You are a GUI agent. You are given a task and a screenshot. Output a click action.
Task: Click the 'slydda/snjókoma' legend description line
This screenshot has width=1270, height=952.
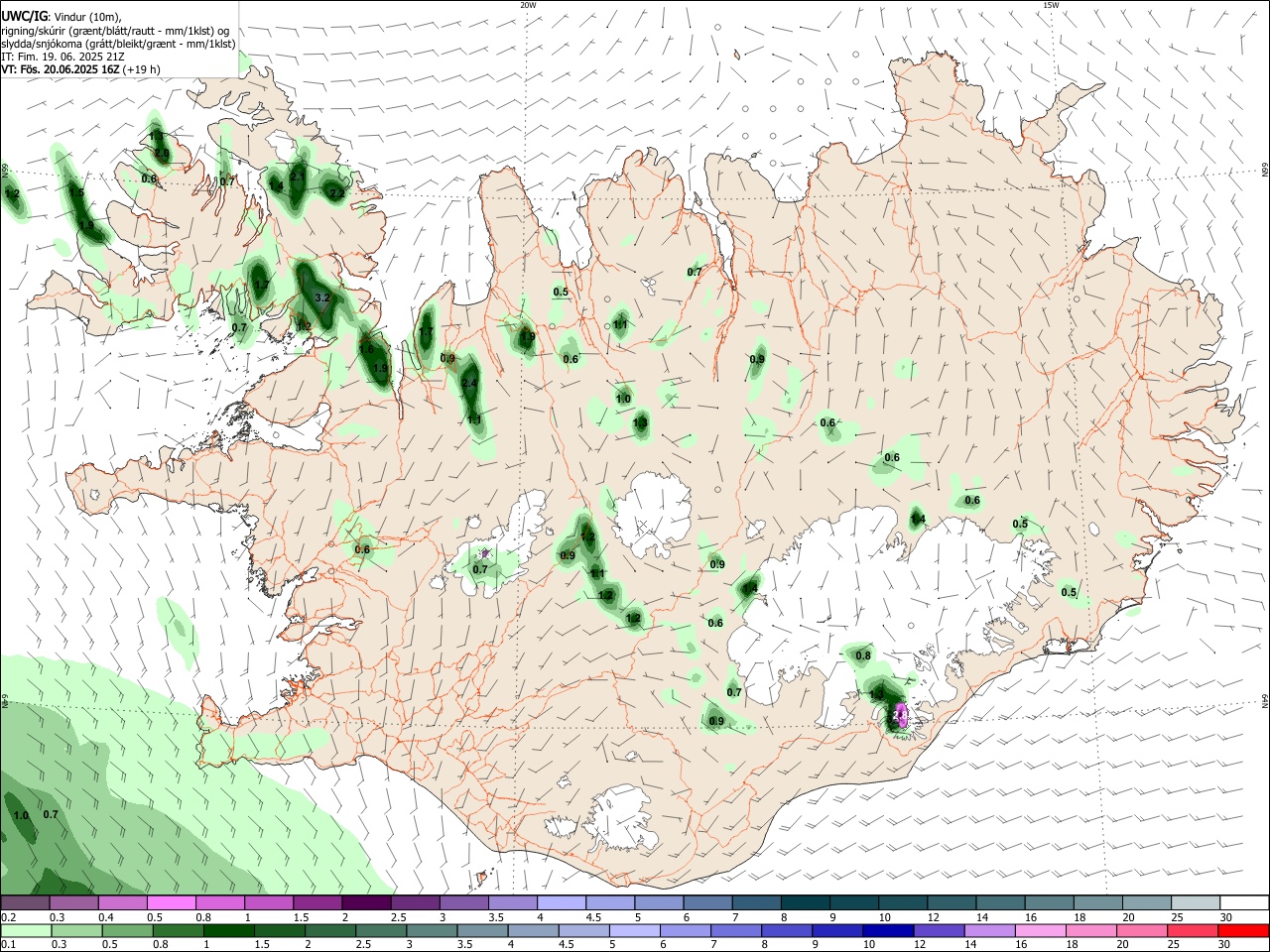[118, 44]
